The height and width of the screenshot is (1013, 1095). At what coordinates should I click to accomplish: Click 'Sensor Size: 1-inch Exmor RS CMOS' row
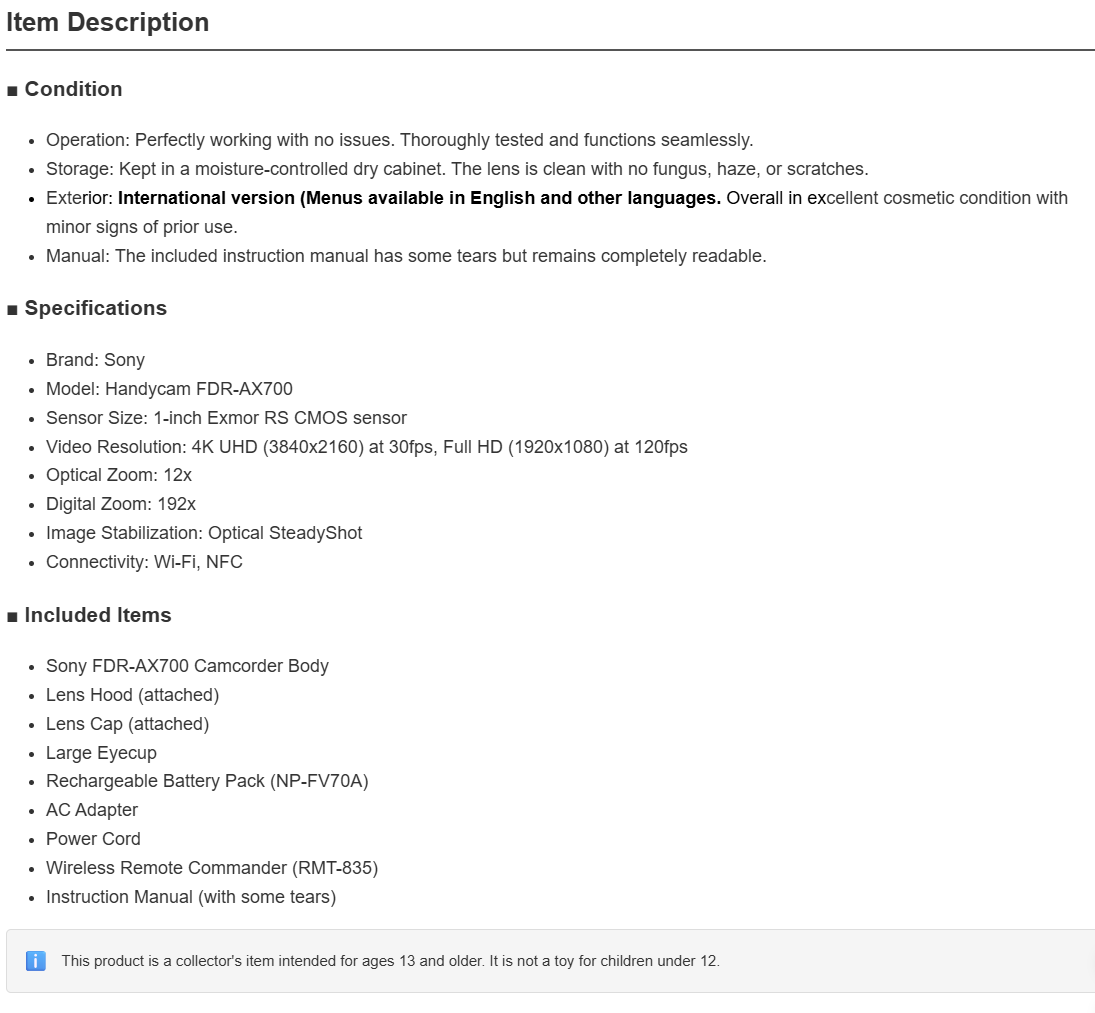(x=226, y=417)
